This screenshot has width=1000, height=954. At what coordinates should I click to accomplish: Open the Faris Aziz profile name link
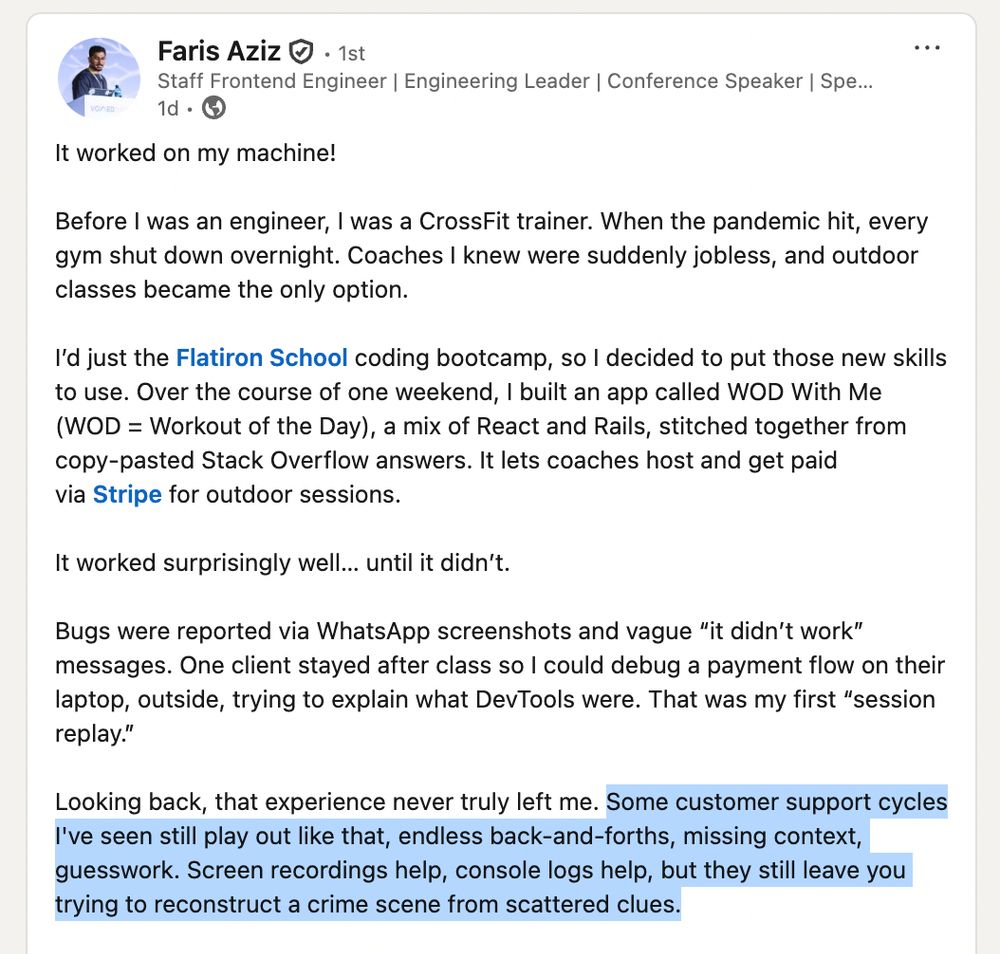[x=219, y=51]
